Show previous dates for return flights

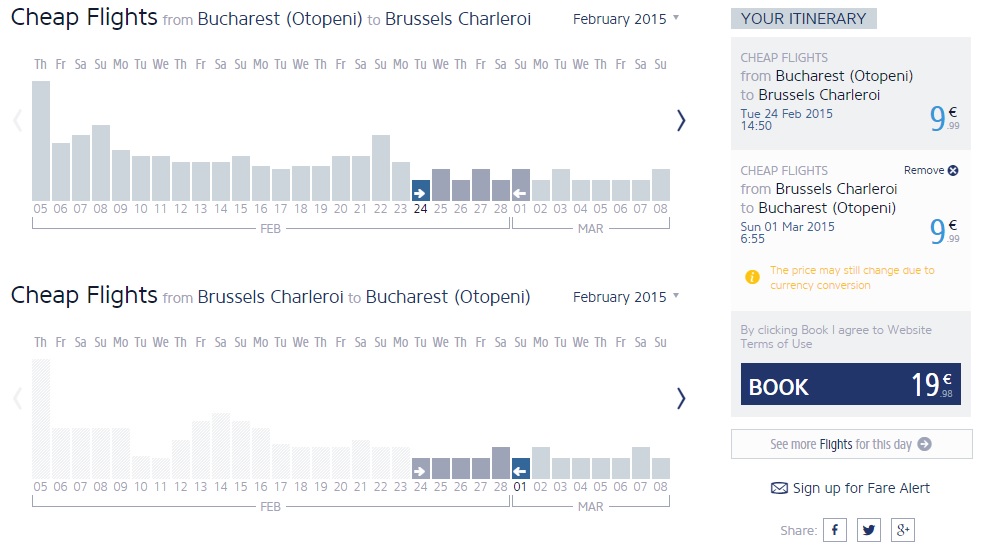(17, 398)
